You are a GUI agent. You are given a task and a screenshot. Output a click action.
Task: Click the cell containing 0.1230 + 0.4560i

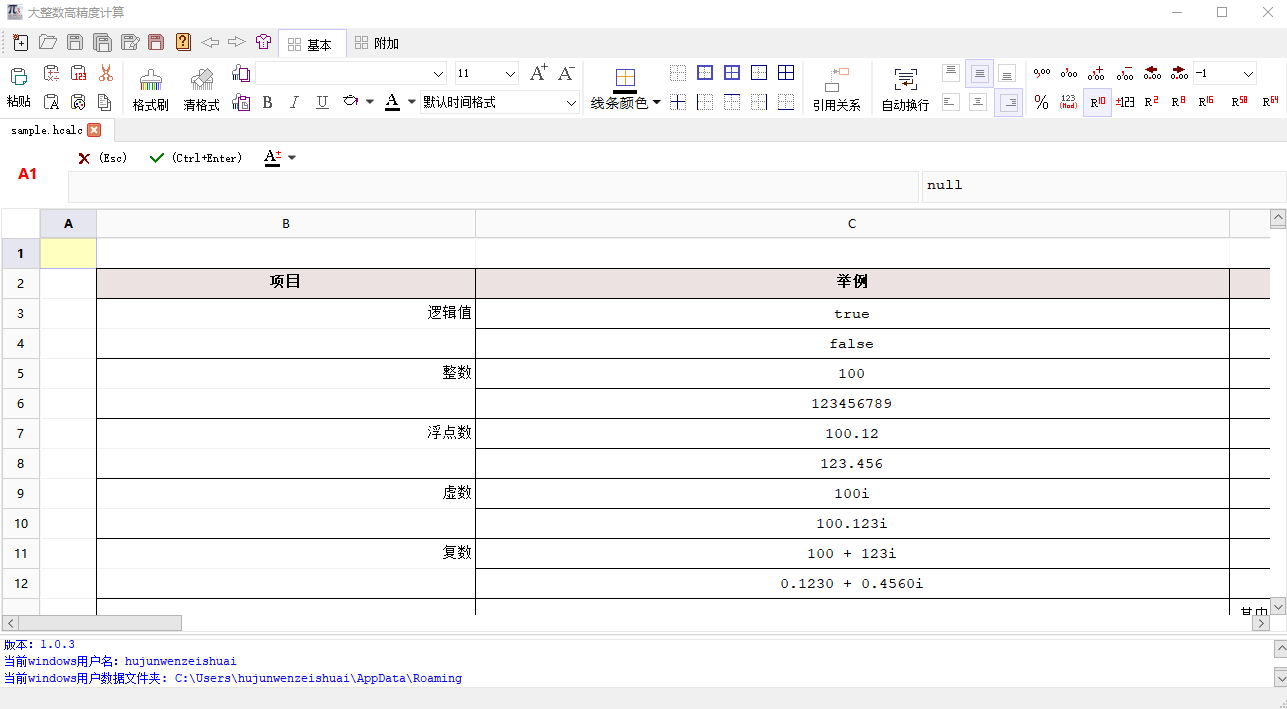click(x=852, y=584)
